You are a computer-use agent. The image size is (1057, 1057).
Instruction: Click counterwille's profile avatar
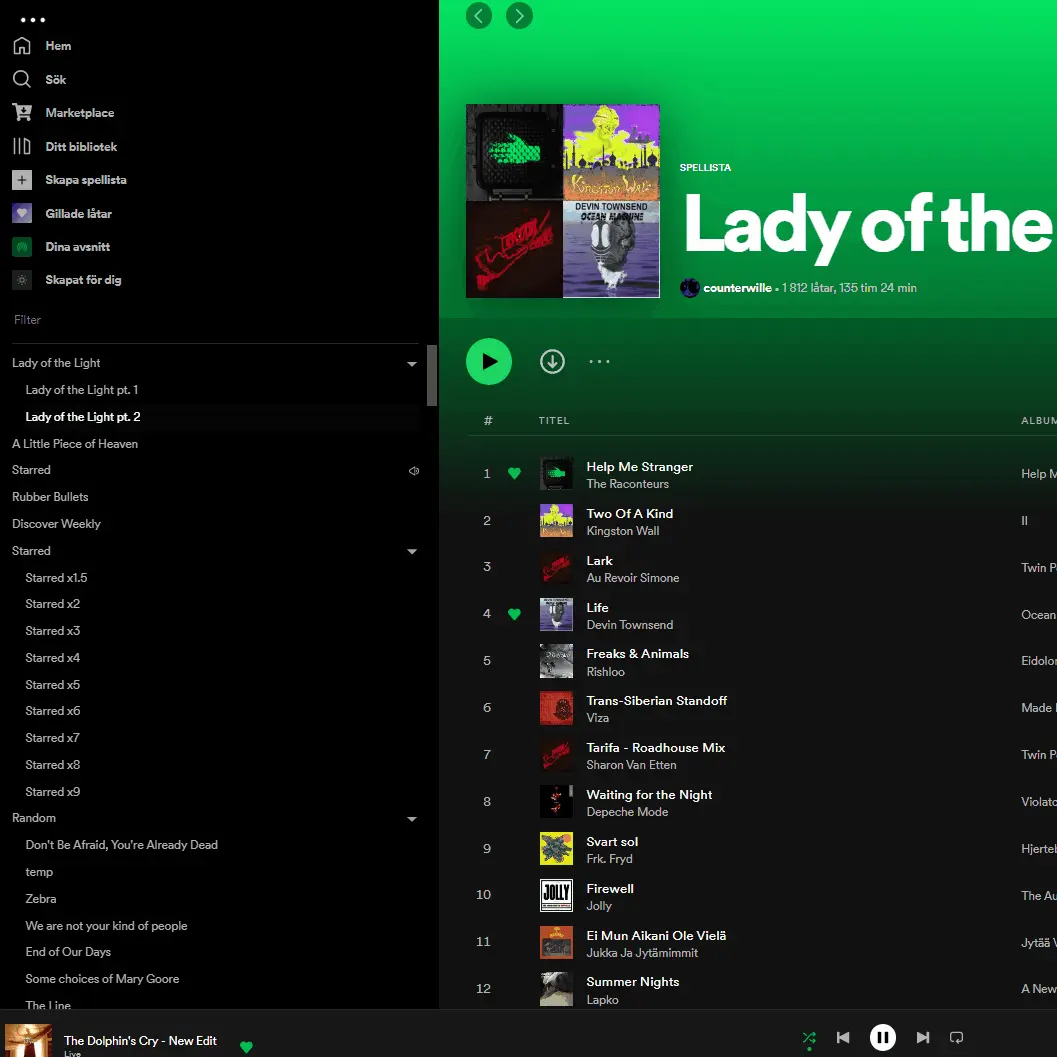(x=690, y=288)
